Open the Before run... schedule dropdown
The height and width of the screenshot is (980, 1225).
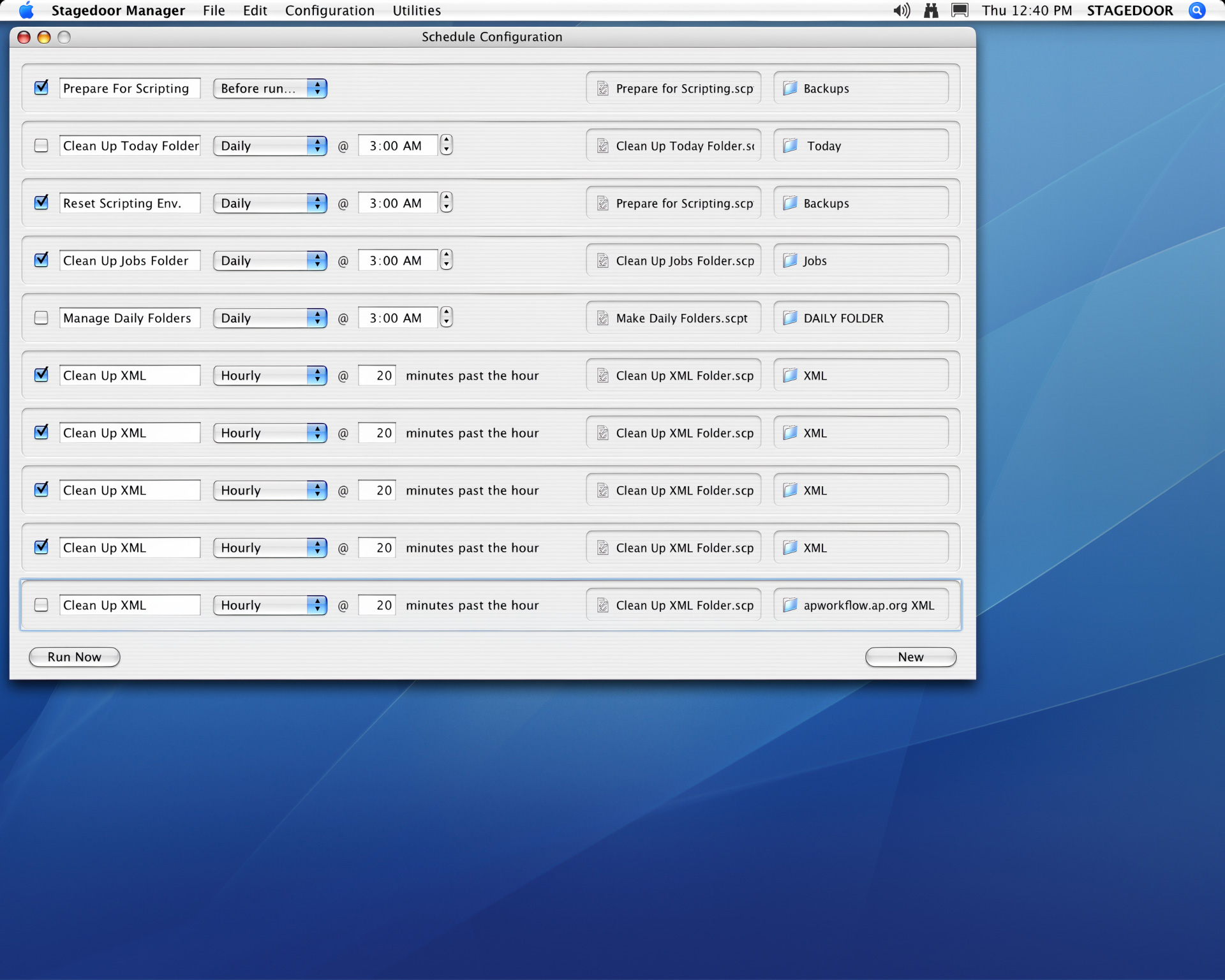pos(270,88)
